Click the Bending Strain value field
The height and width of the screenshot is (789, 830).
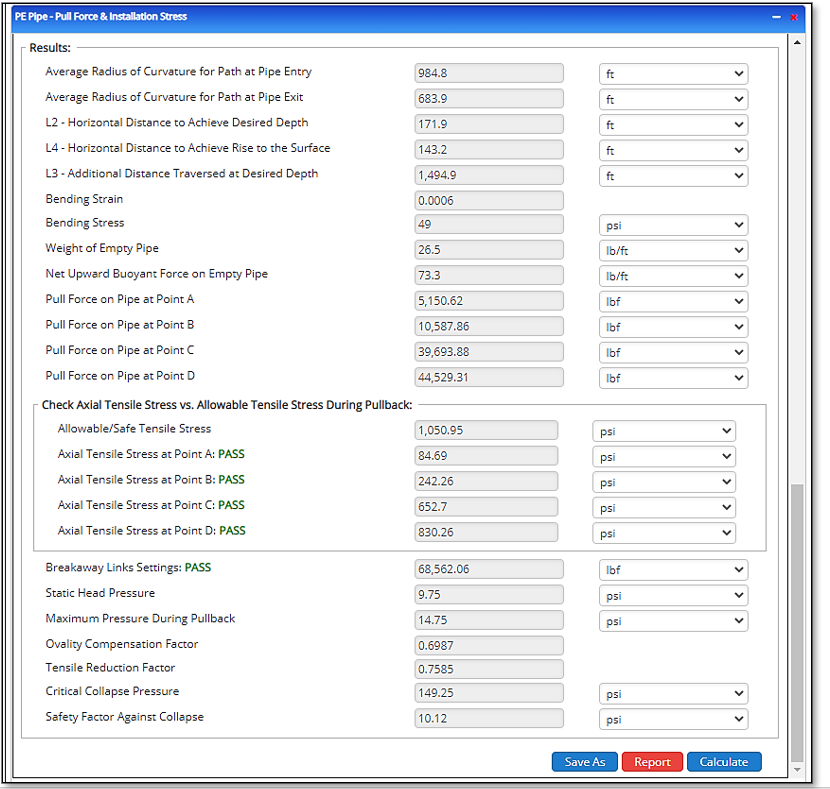(489, 200)
